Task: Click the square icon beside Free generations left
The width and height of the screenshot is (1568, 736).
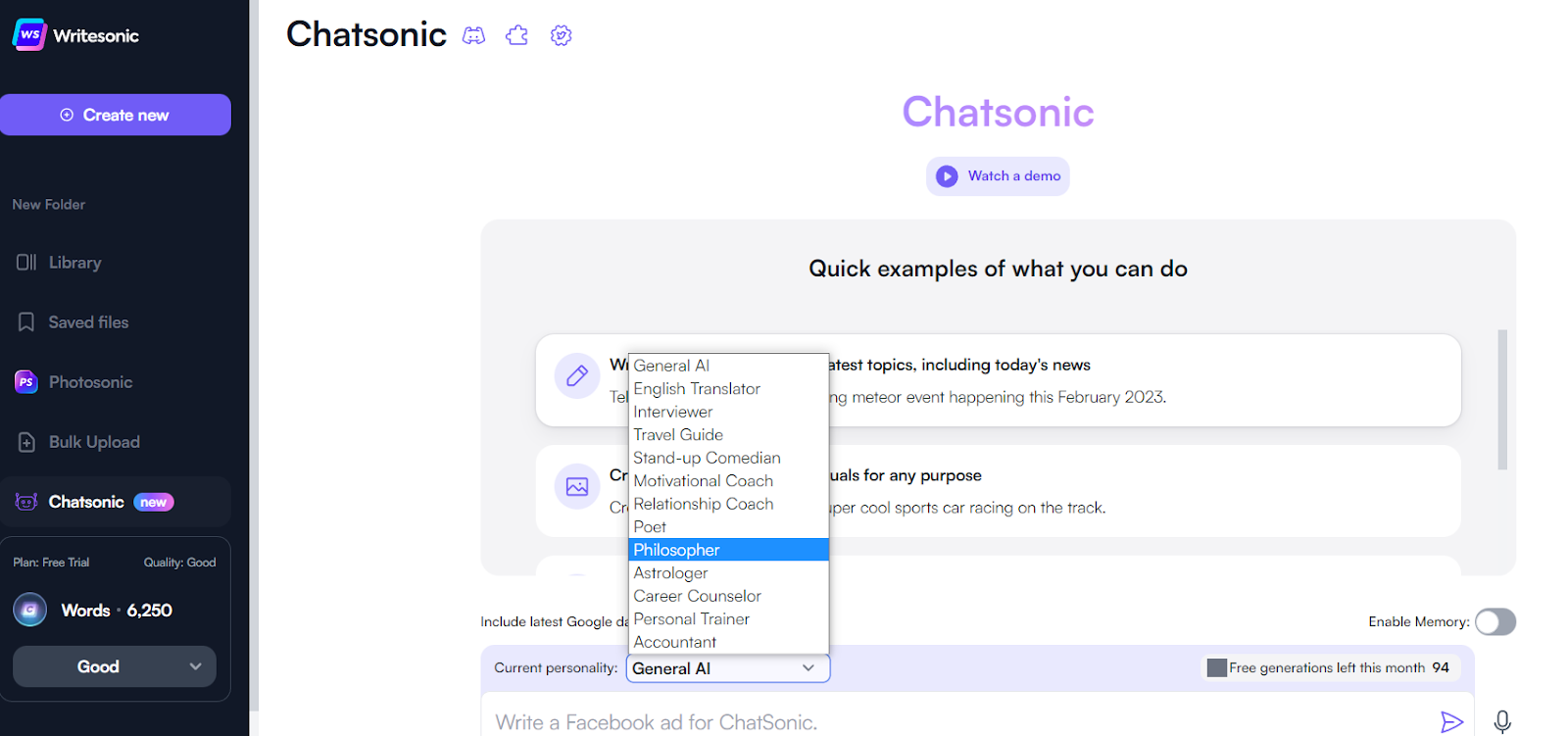Action: (x=1217, y=667)
